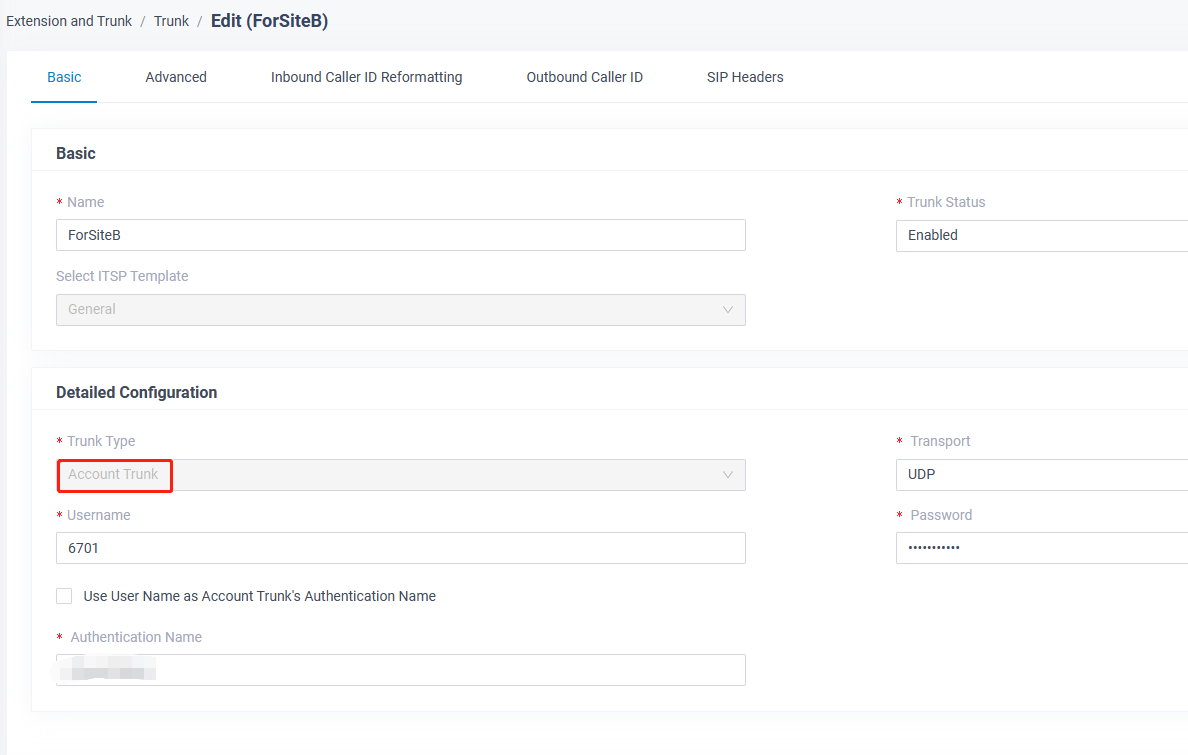Navigate to Extension and Trunk breadcrumb

69,21
